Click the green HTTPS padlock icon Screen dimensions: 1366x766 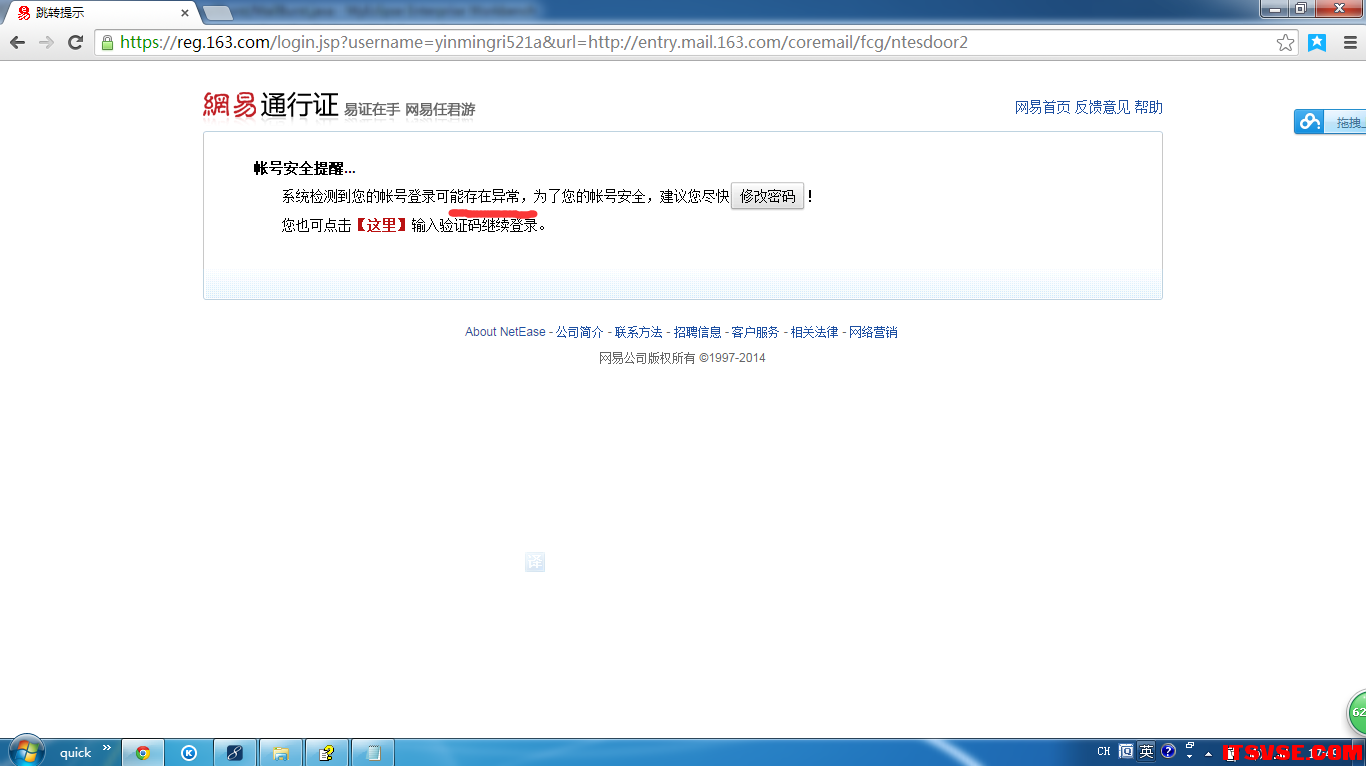tap(107, 42)
